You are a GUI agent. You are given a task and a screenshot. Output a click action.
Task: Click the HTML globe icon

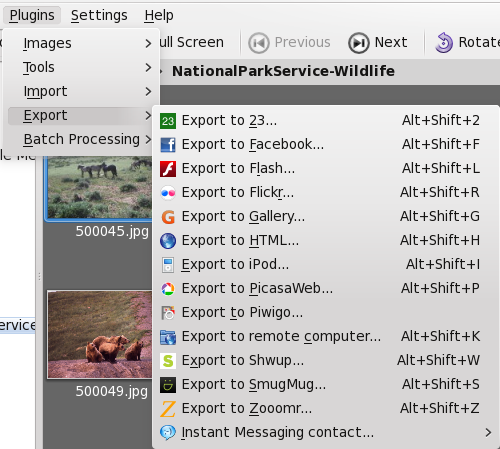(x=168, y=241)
